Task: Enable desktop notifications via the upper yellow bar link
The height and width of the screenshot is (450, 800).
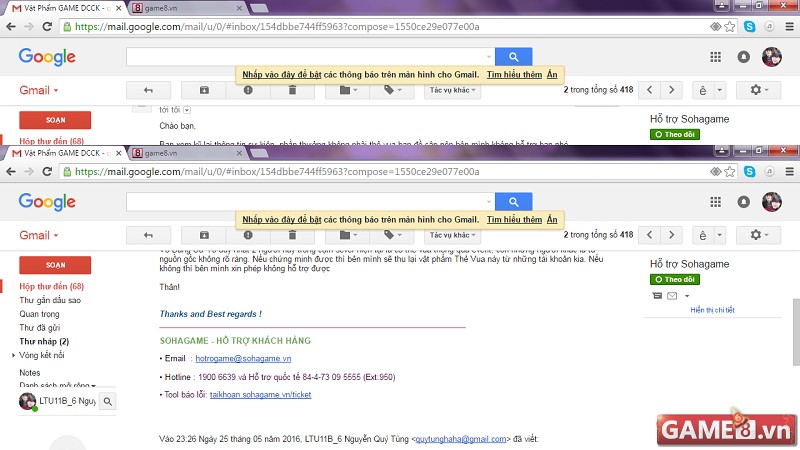Action: 282,74
